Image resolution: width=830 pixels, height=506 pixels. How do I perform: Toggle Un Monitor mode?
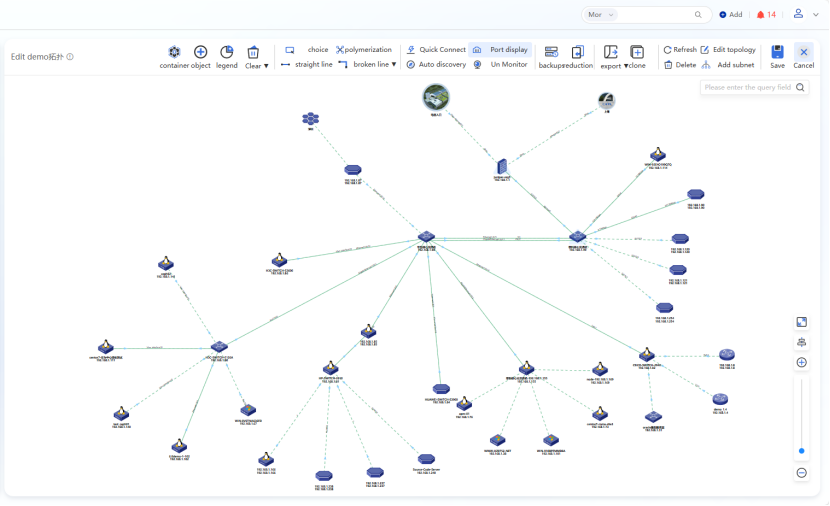tap(500, 65)
